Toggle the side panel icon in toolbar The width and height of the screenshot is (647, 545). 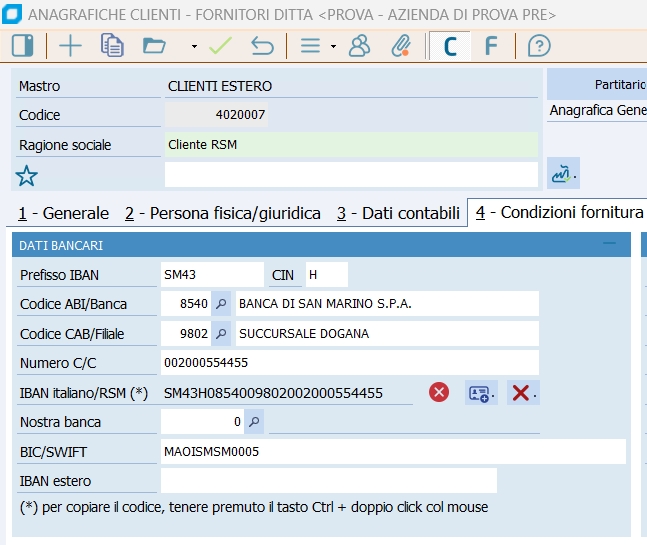coord(22,45)
